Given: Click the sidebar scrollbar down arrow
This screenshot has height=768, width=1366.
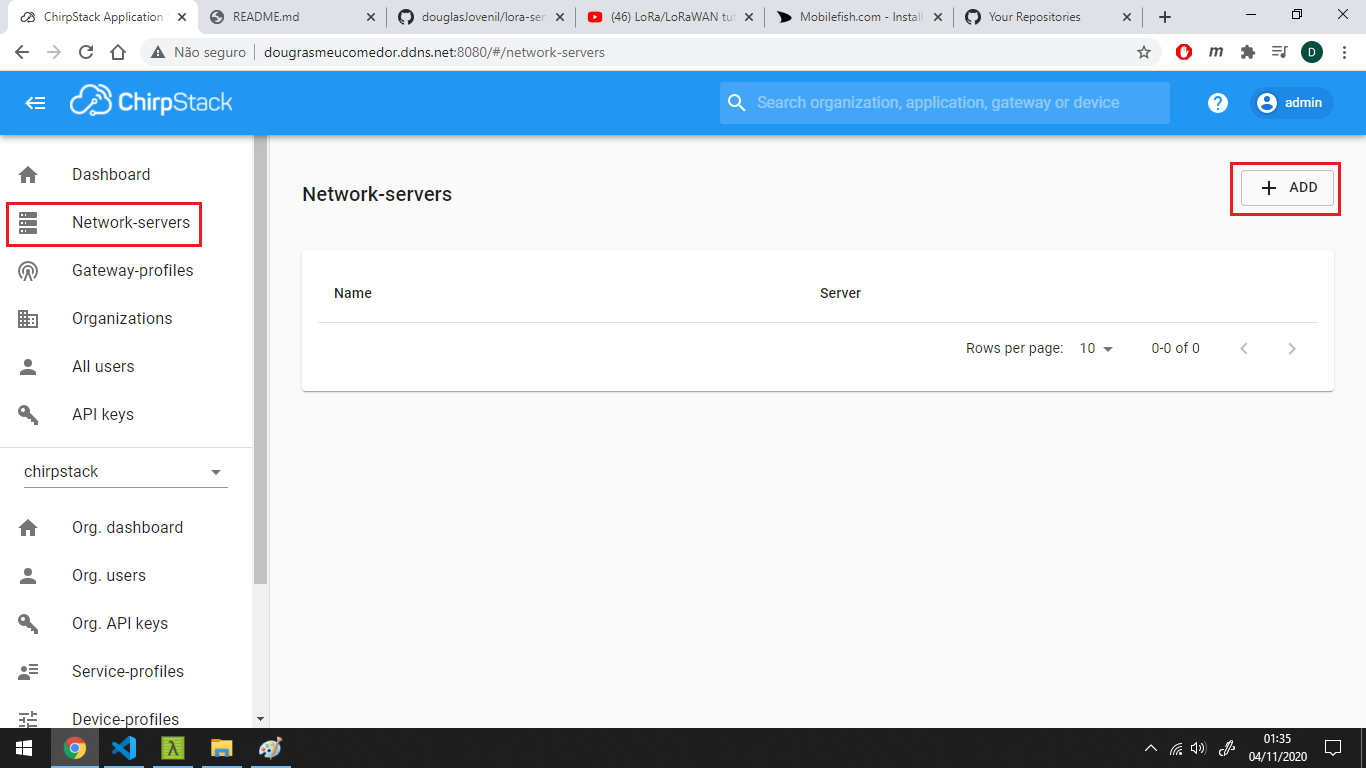Looking at the screenshot, I should 261,719.
